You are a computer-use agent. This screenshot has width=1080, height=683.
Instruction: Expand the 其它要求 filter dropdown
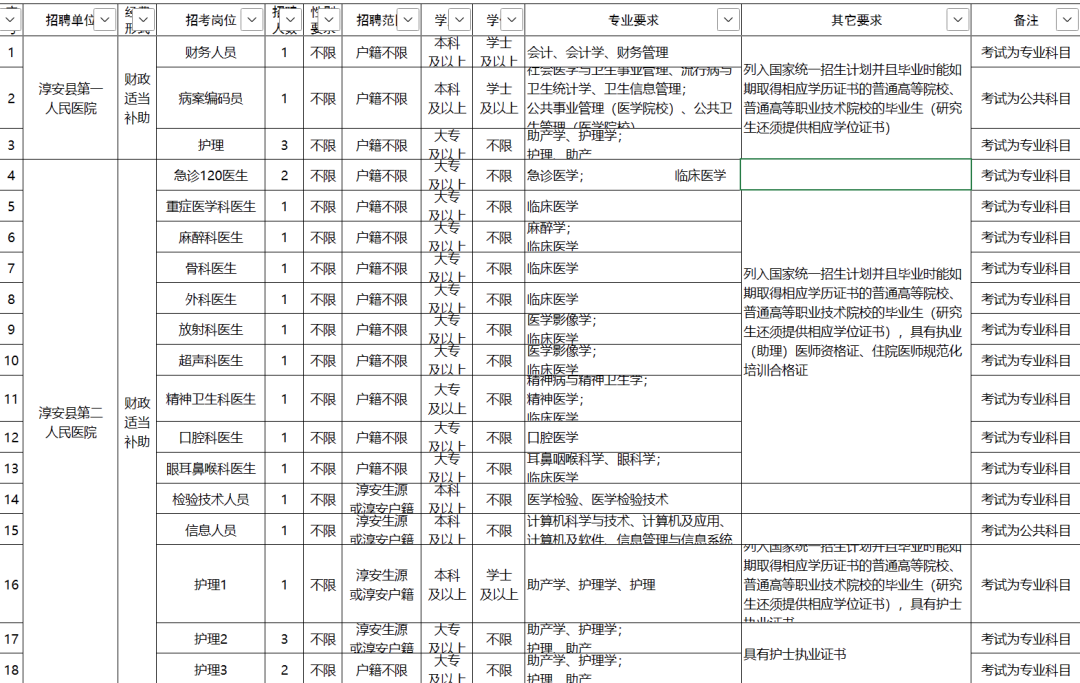tap(957, 20)
